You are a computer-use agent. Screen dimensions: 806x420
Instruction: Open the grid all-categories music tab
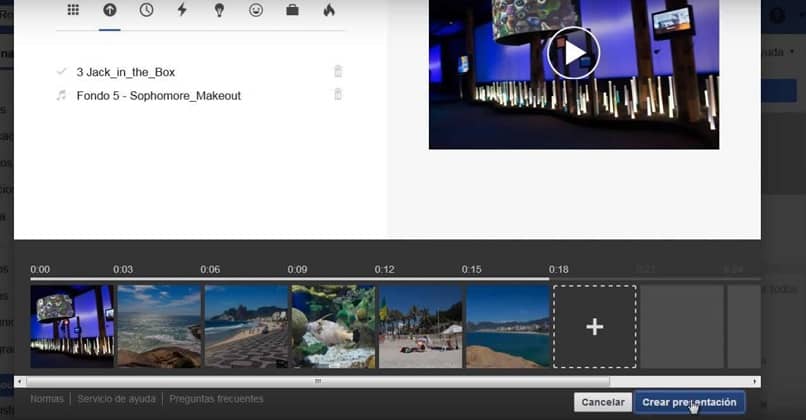73,10
